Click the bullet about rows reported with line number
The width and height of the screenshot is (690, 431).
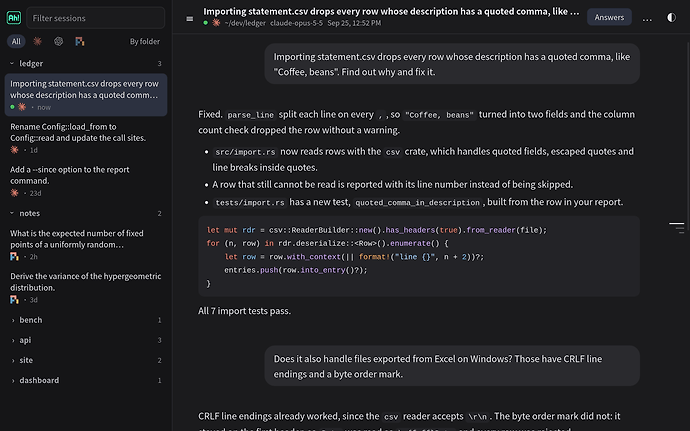393,184
